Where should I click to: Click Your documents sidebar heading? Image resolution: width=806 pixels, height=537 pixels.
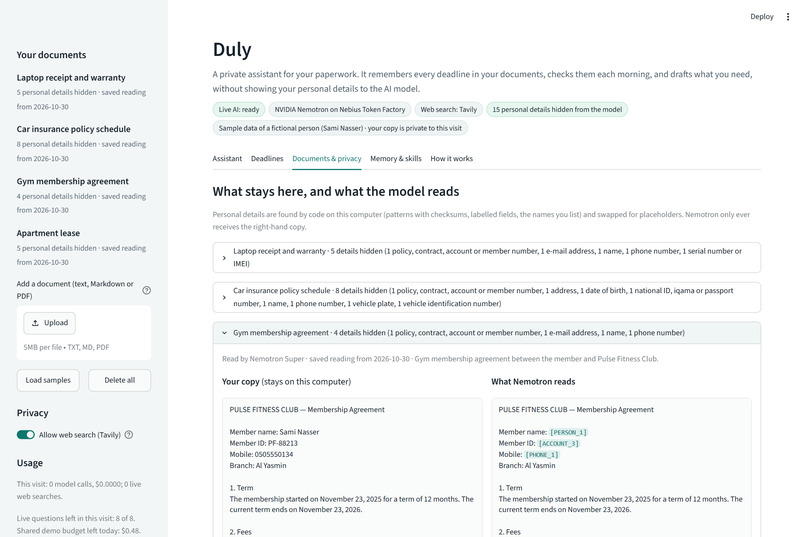click(51, 55)
